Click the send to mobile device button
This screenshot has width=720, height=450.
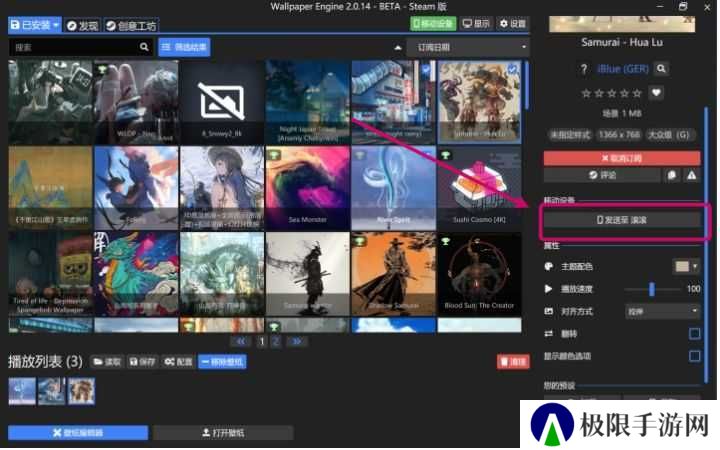[622, 220]
